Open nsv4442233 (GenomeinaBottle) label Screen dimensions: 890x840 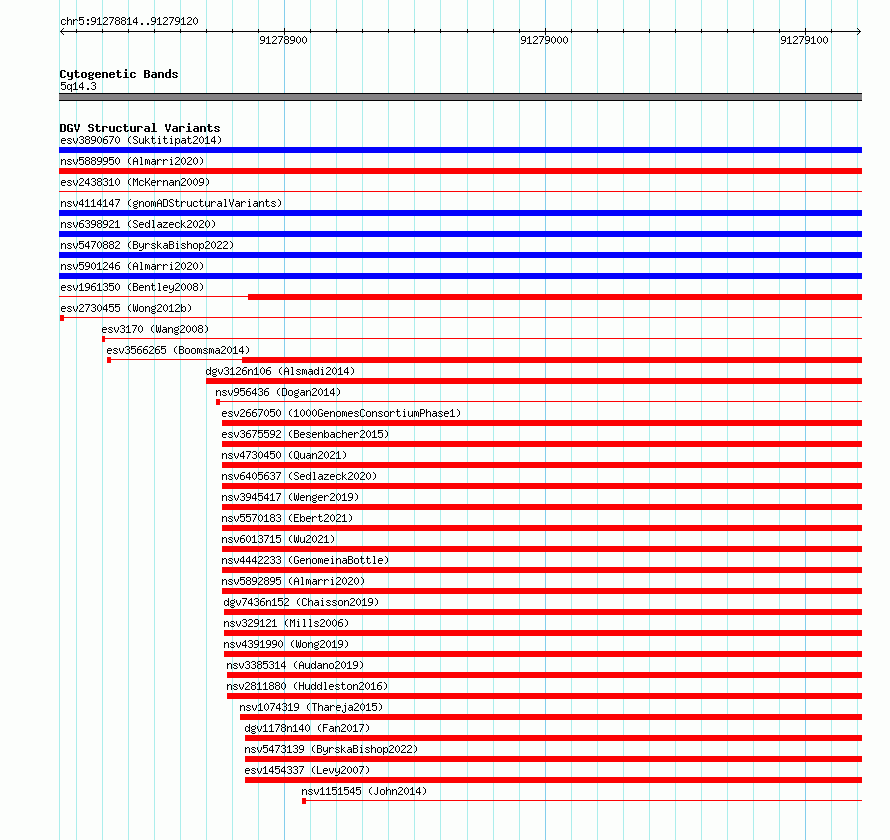(x=305, y=560)
